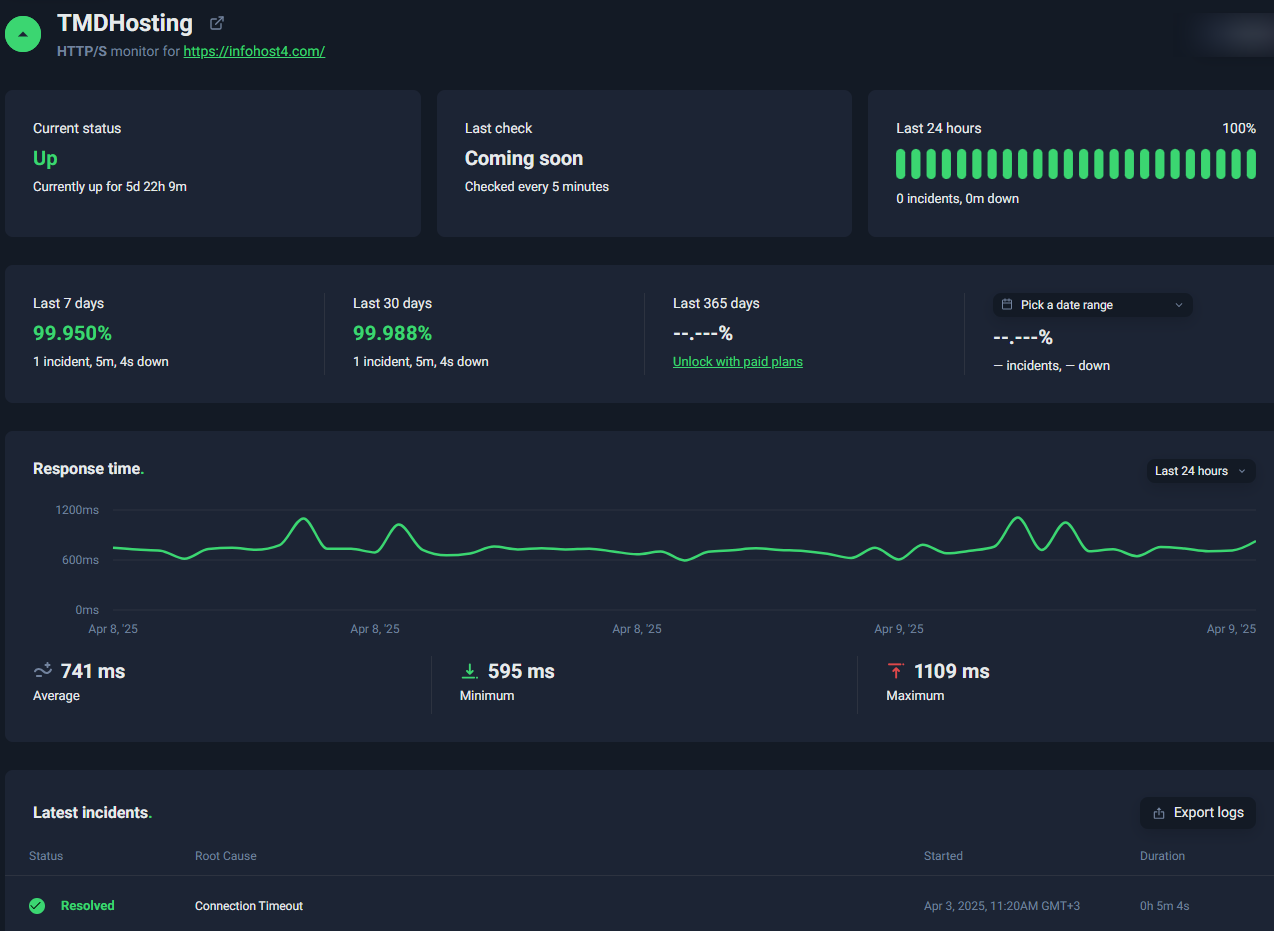Click the maximum response red arrow icon
This screenshot has height=931, width=1274.
[896, 671]
